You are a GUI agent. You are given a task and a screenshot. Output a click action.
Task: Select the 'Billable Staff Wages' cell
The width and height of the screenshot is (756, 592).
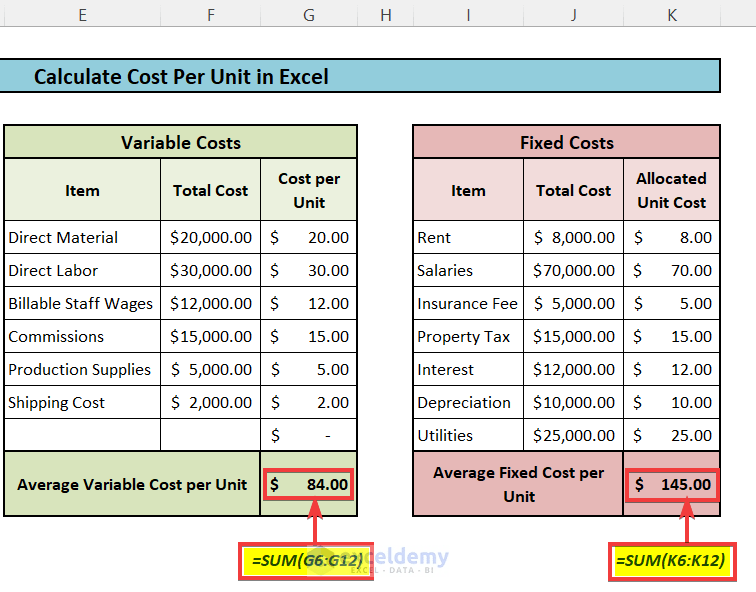(x=82, y=303)
